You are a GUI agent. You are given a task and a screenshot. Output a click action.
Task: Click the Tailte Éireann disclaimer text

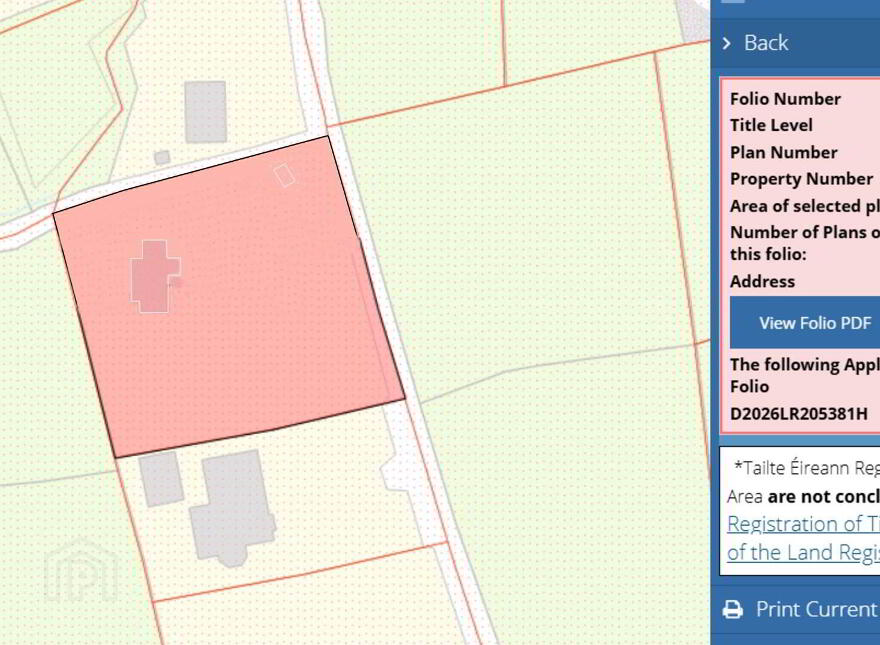click(x=807, y=468)
